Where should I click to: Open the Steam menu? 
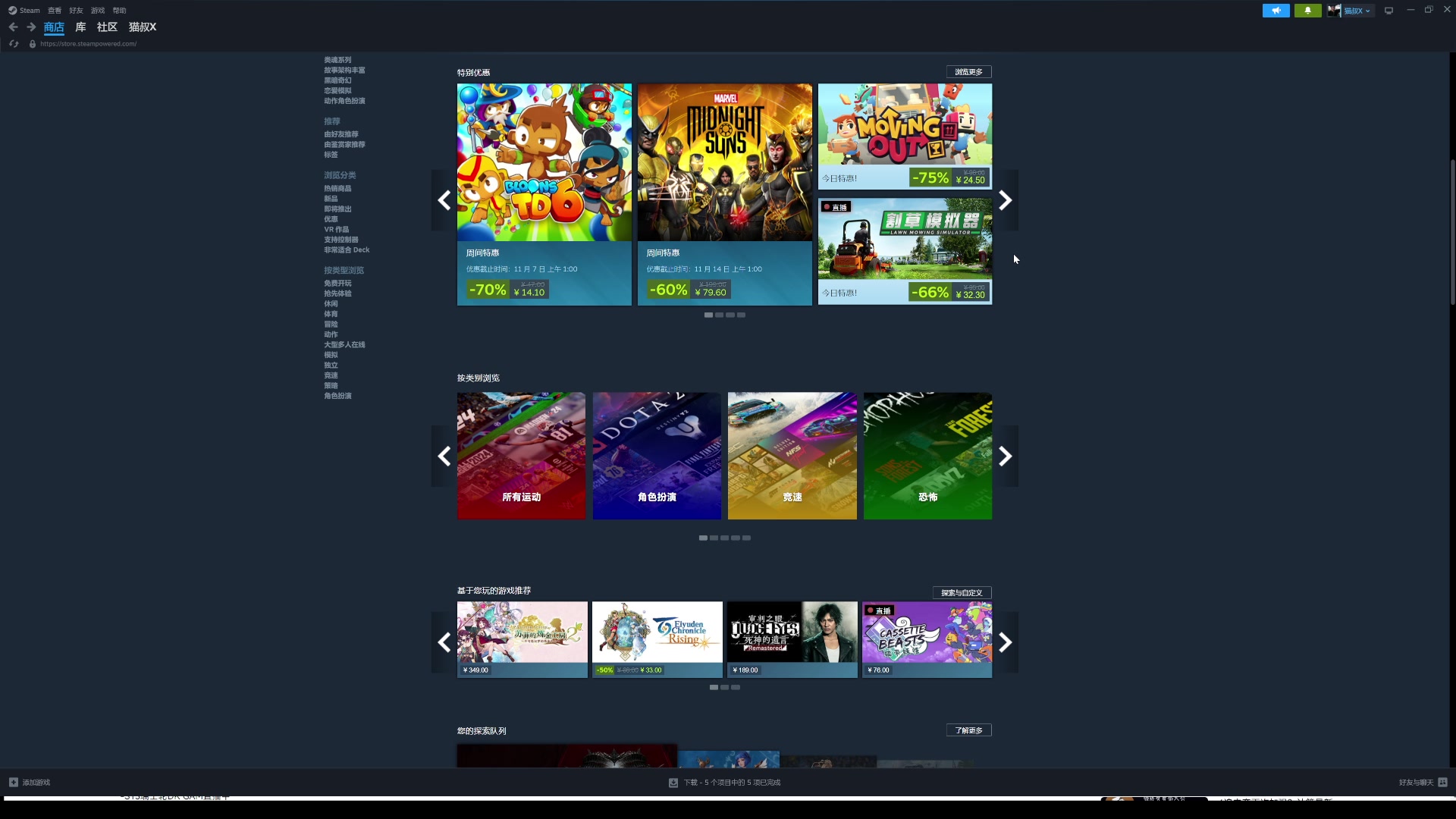[x=30, y=11]
